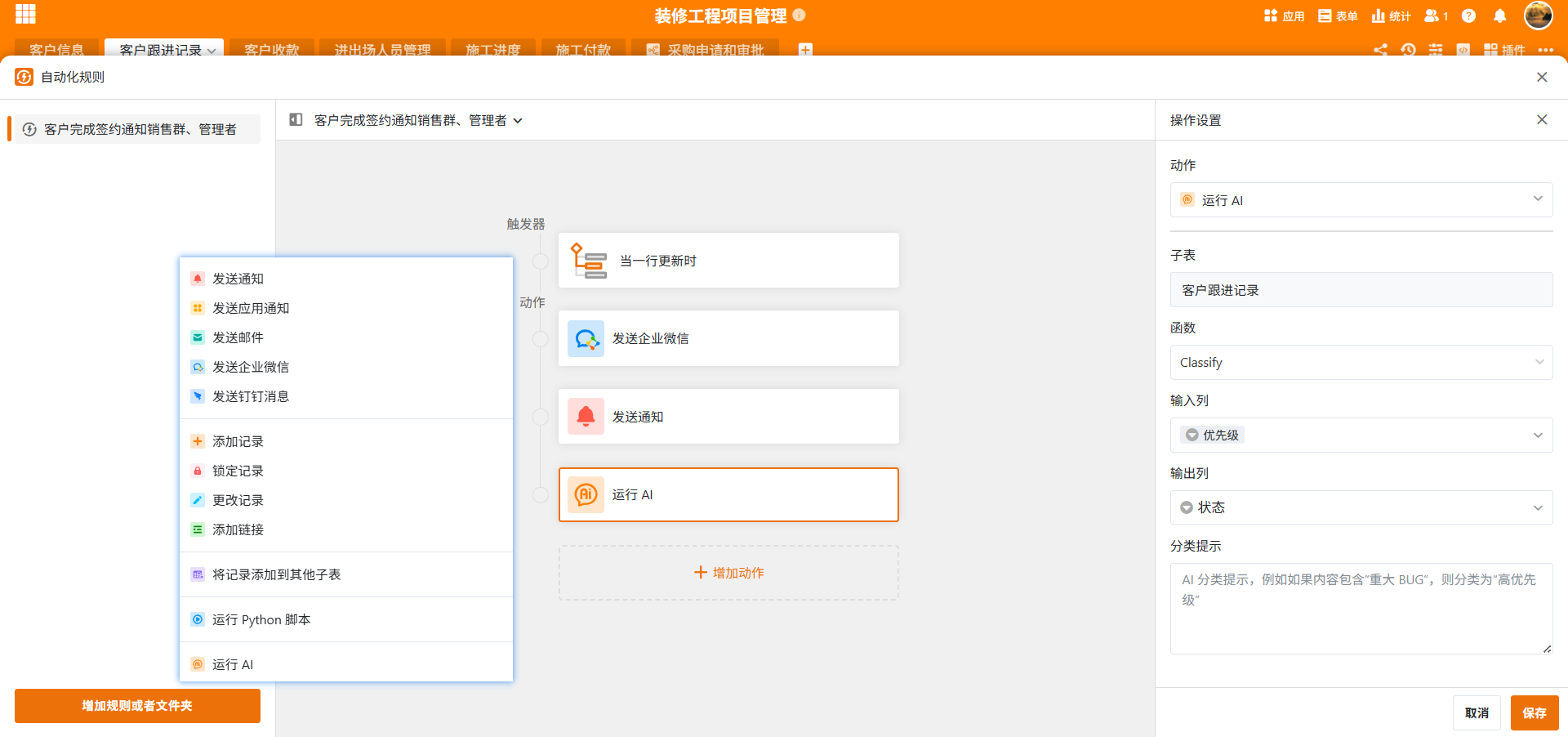Click the add new tab plus icon
The image size is (1568, 737).
pos(805,50)
